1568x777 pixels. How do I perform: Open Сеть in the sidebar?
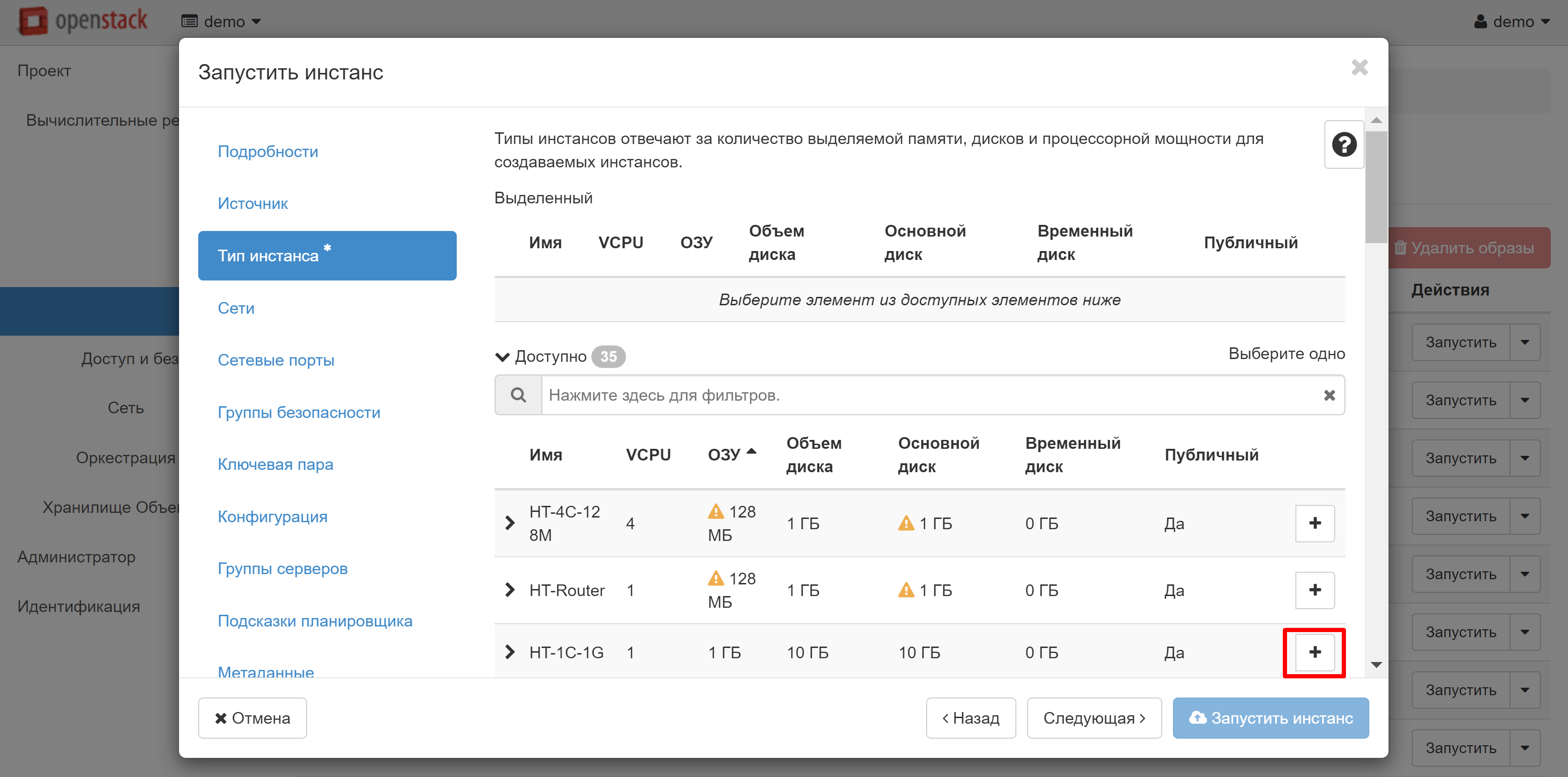[x=125, y=407]
